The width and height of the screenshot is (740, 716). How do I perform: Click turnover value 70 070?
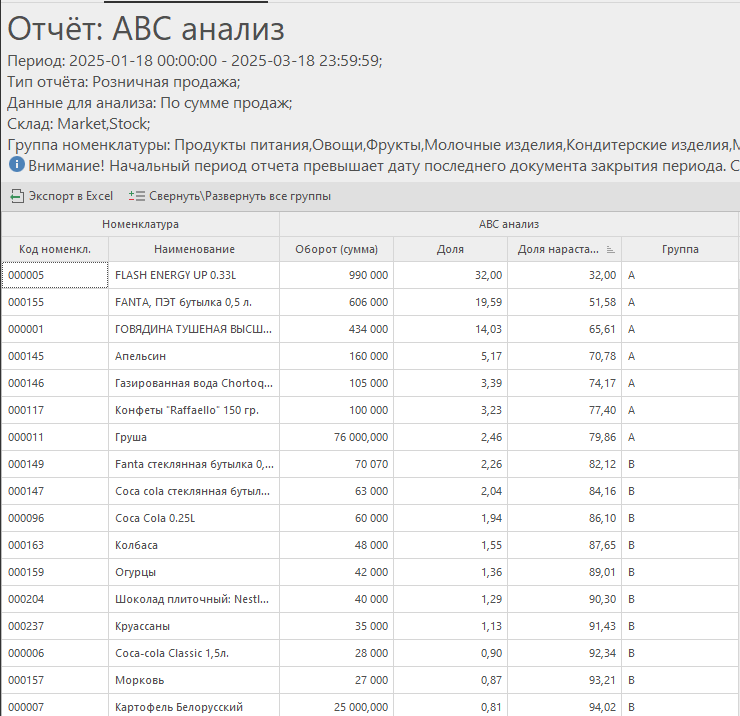point(336,464)
